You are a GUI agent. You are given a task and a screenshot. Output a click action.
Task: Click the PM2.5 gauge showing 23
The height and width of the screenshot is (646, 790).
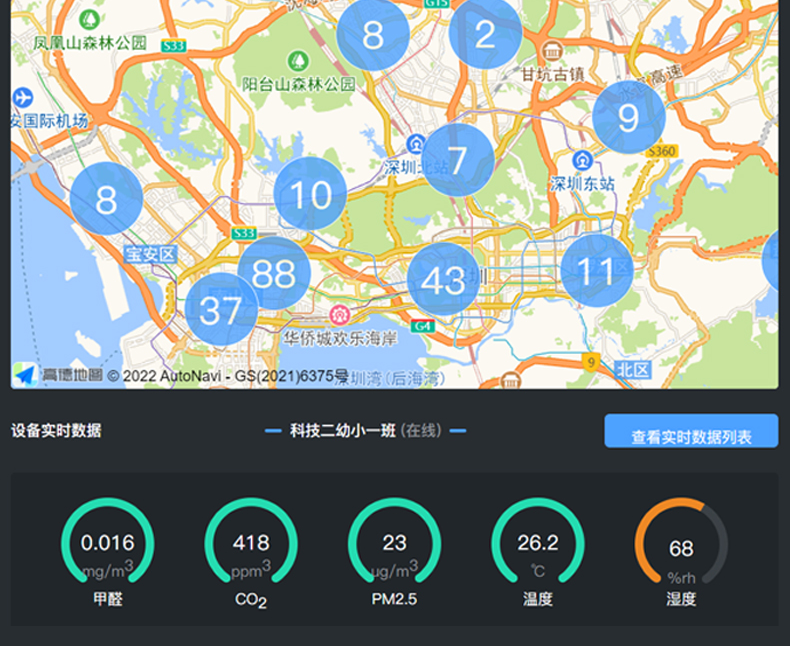coord(394,545)
